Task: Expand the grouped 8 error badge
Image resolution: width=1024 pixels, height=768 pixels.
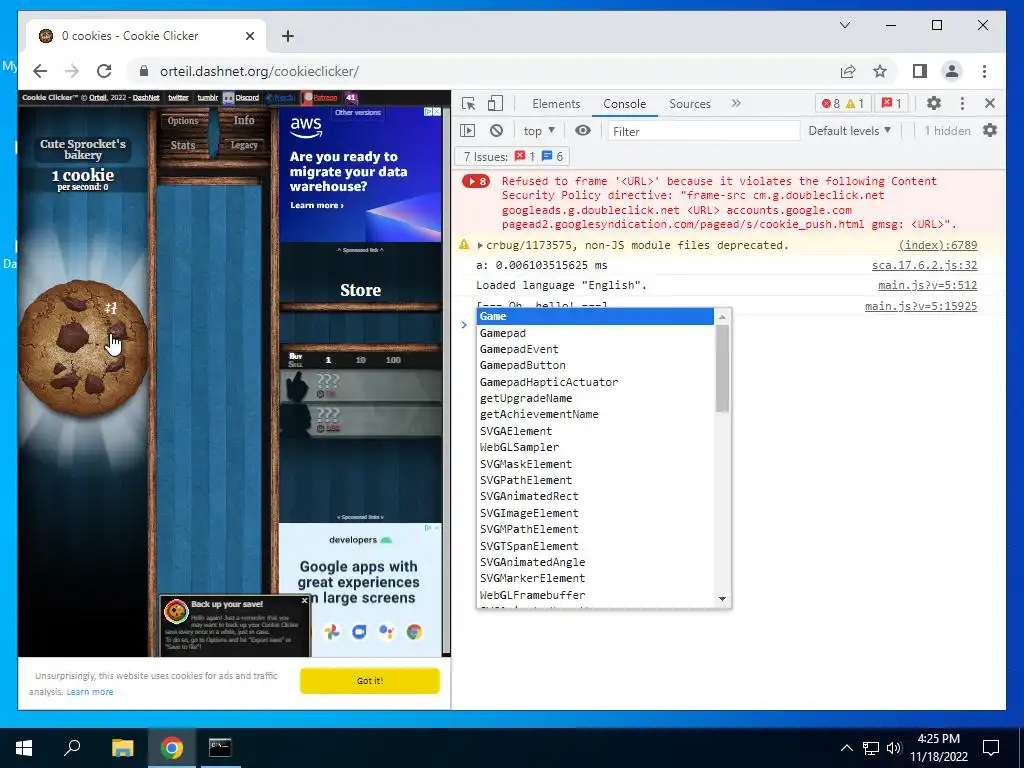Action: point(476,182)
